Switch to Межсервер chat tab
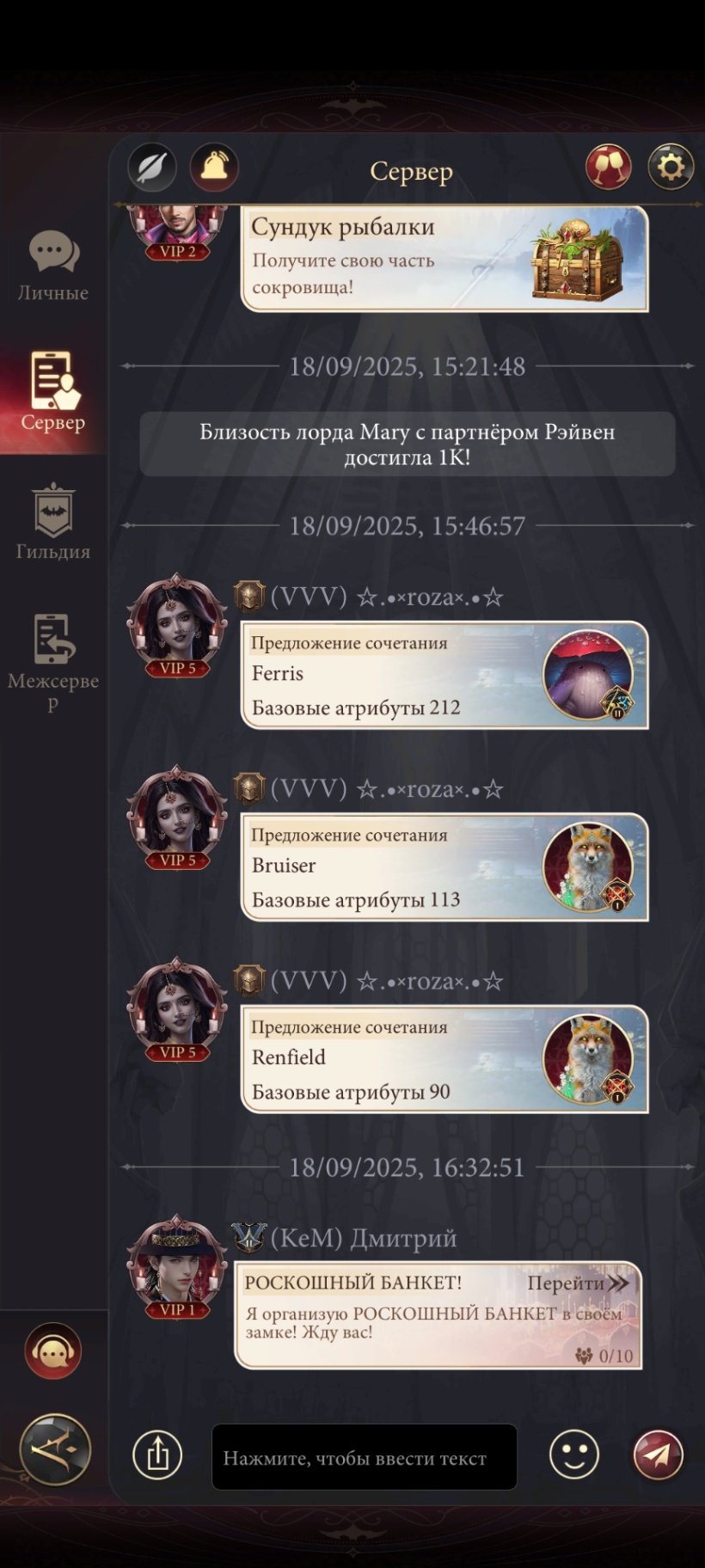The height and width of the screenshot is (1568, 705). (x=53, y=663)
